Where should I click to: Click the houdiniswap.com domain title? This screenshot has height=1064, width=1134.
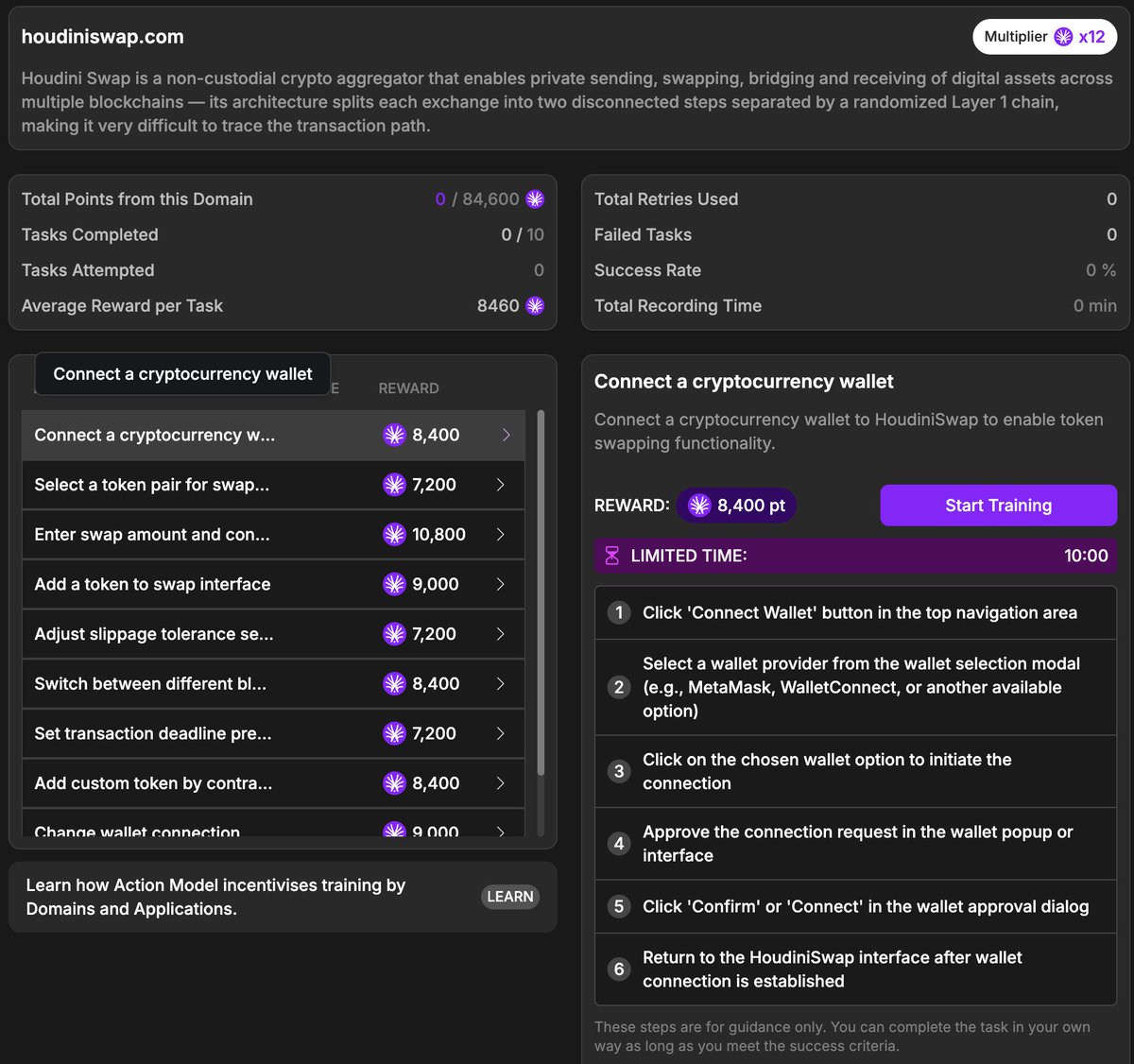click(103, 37)
